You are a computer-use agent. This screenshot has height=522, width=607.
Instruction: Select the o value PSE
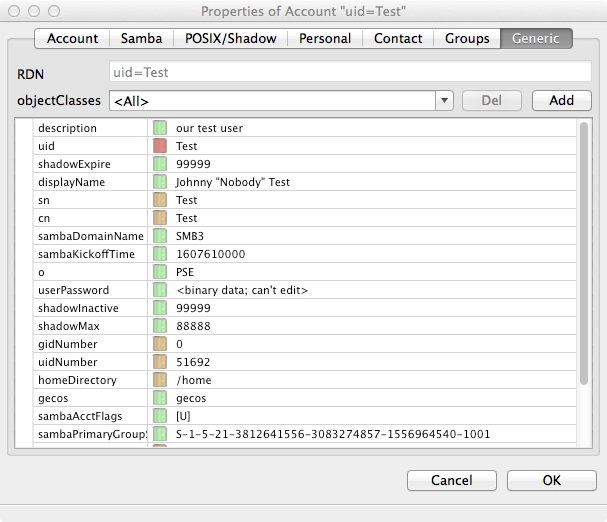point(185,272)
